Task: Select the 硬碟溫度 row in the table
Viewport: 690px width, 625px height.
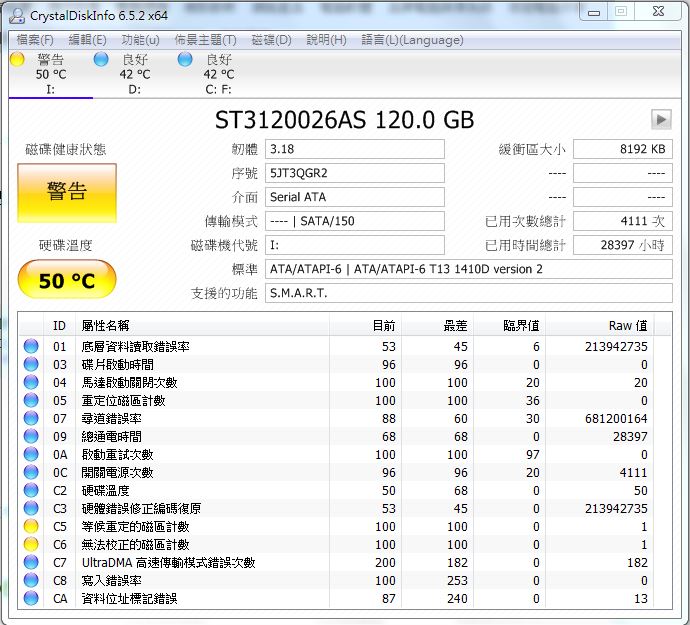Action: coord(345,491)
